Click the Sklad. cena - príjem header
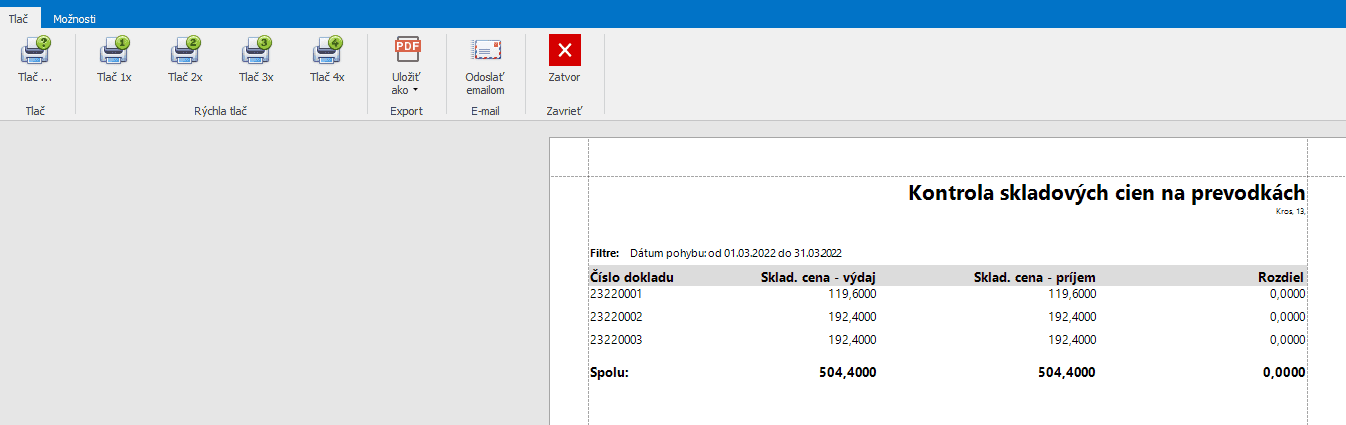The height and width of the screenshot is (425, 1346). (x=1034, y=277)
